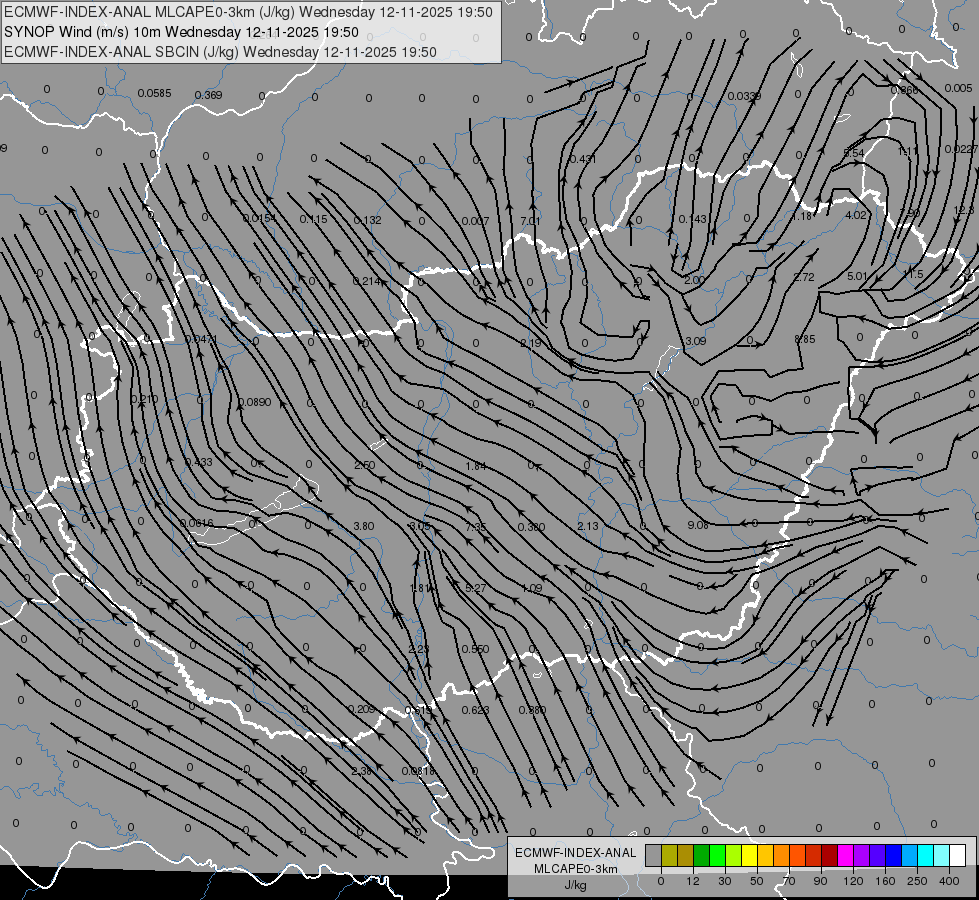Click the '120' tick label on the color scale

(853, 881)
